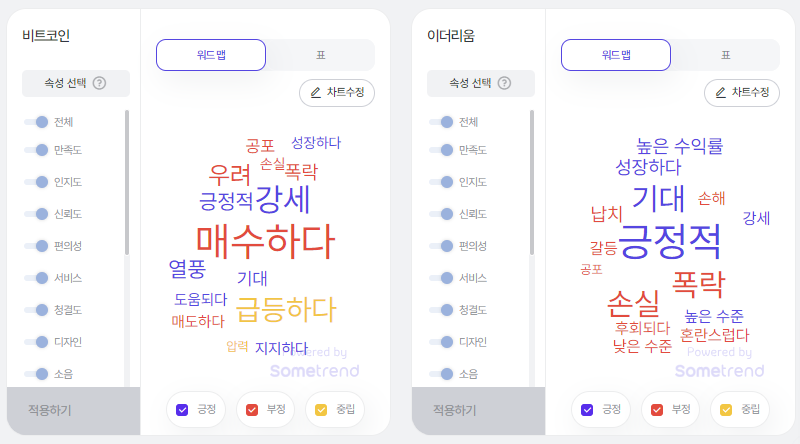The image size is (800, 444).
Task: Click help icon beside 이더리움 속성 선택
Action: tap(504, 83)
